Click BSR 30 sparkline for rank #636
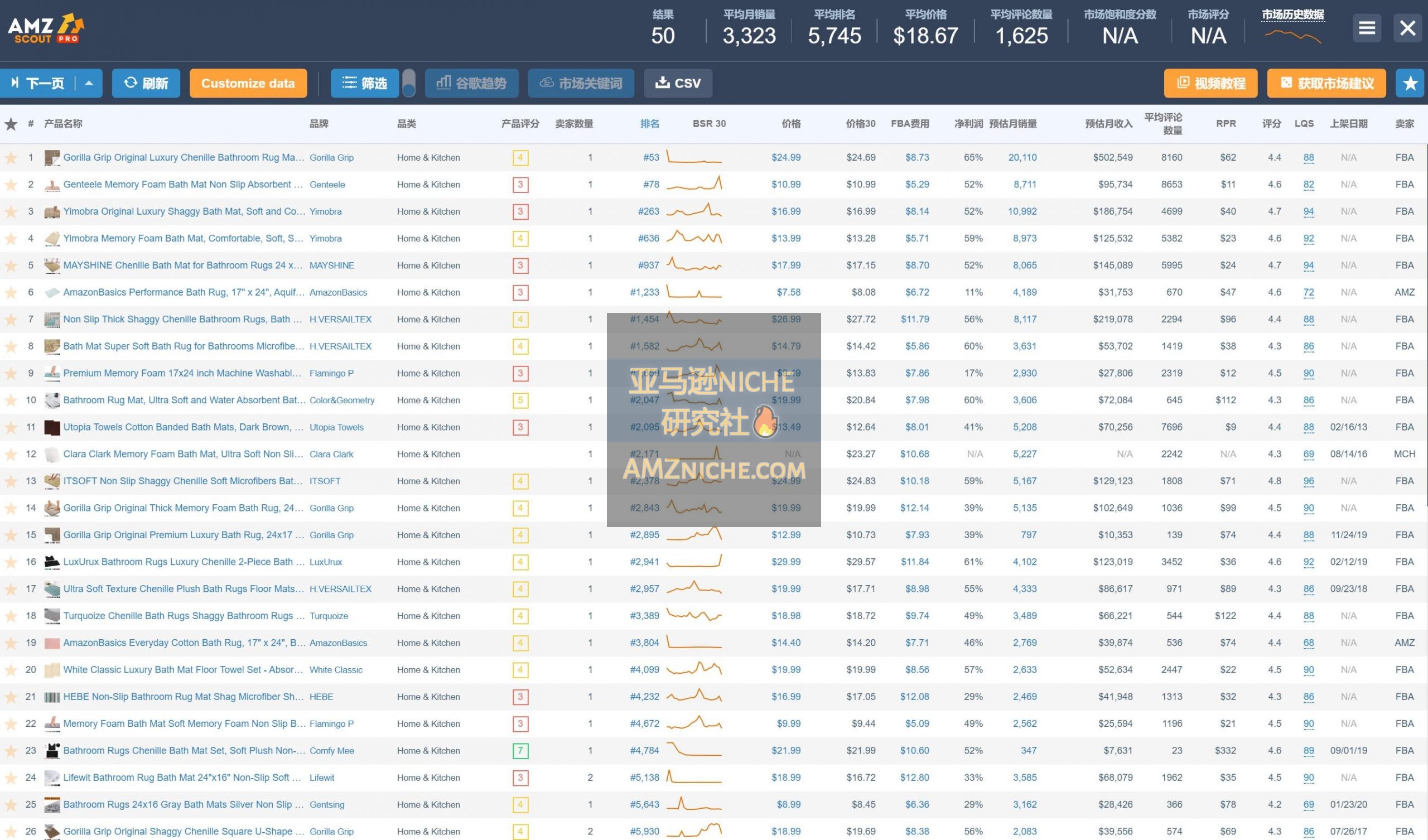 point(694,238)
